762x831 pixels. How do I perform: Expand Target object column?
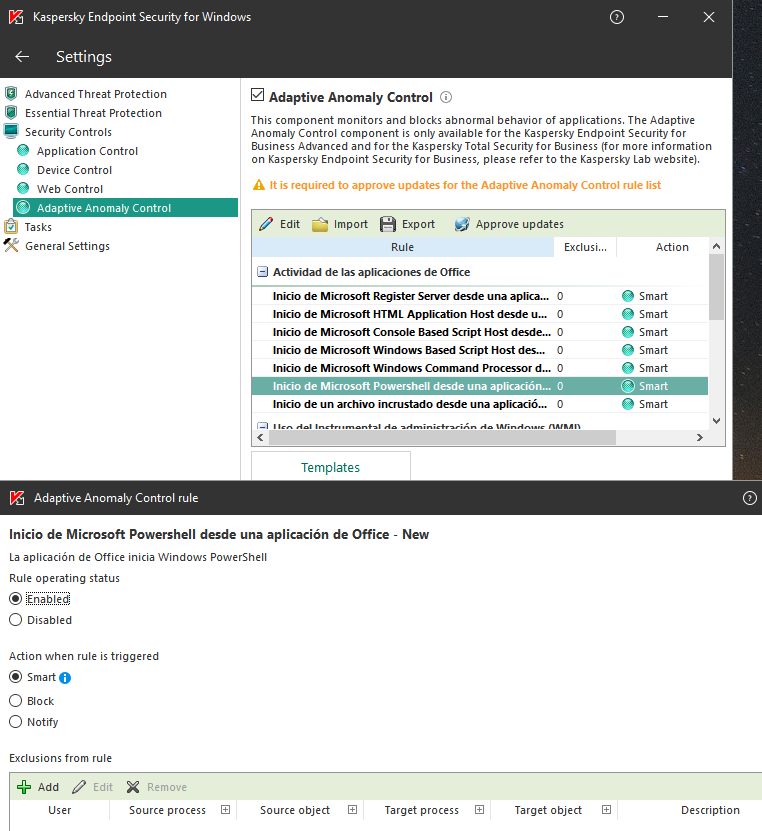pos(607,809)
